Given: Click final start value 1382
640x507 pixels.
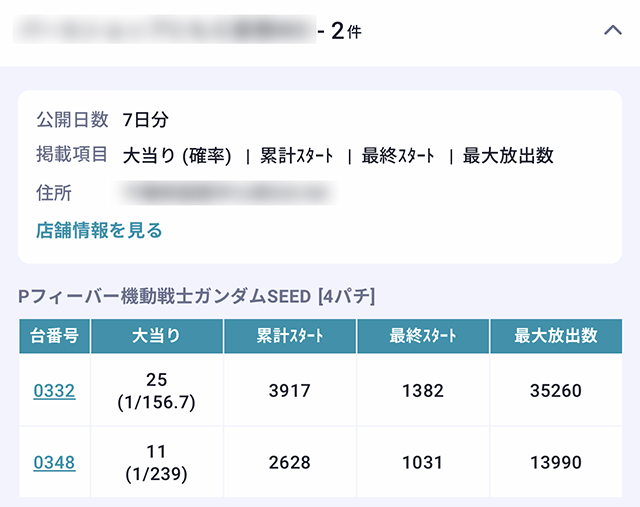Looking at the screenshot, I should click(x=422, y=391).
